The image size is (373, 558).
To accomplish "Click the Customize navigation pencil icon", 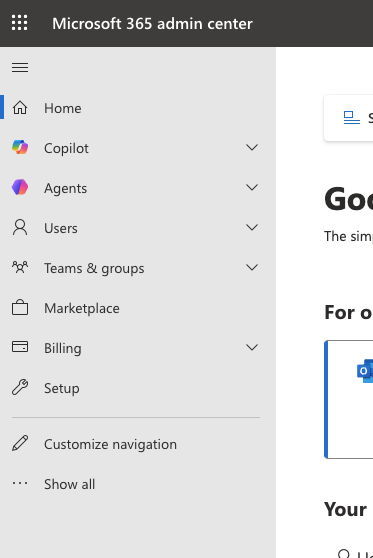I will coord(20,443).
